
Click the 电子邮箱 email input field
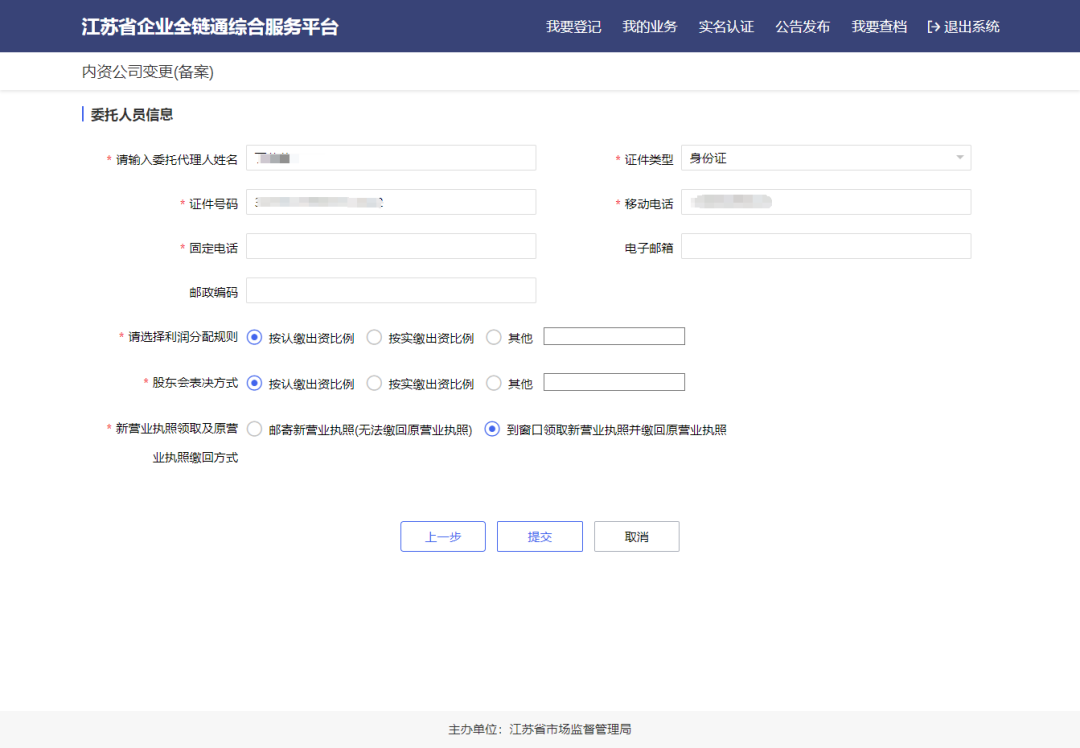pos(826,245)
